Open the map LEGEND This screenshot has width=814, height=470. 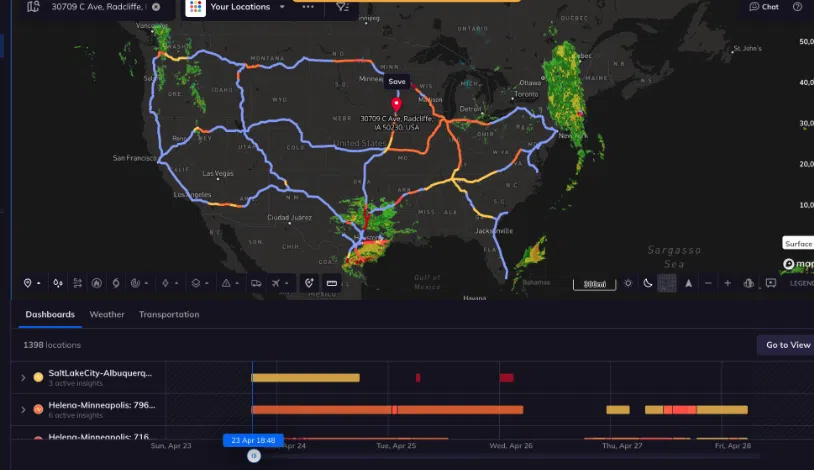click(802, 283)
